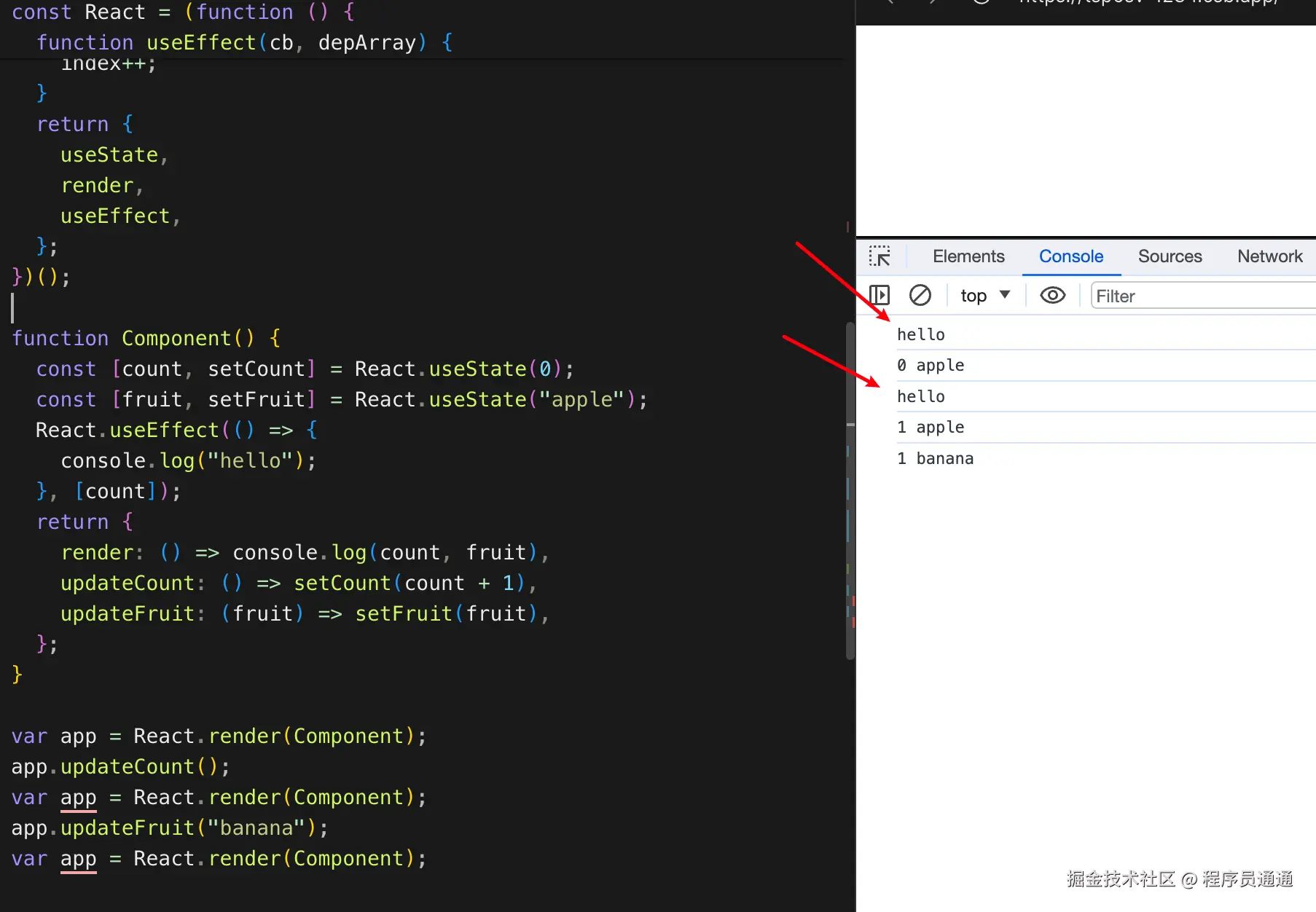Open the Network tab
Screen dimensions: 1316x912
tap(1269, 256)
